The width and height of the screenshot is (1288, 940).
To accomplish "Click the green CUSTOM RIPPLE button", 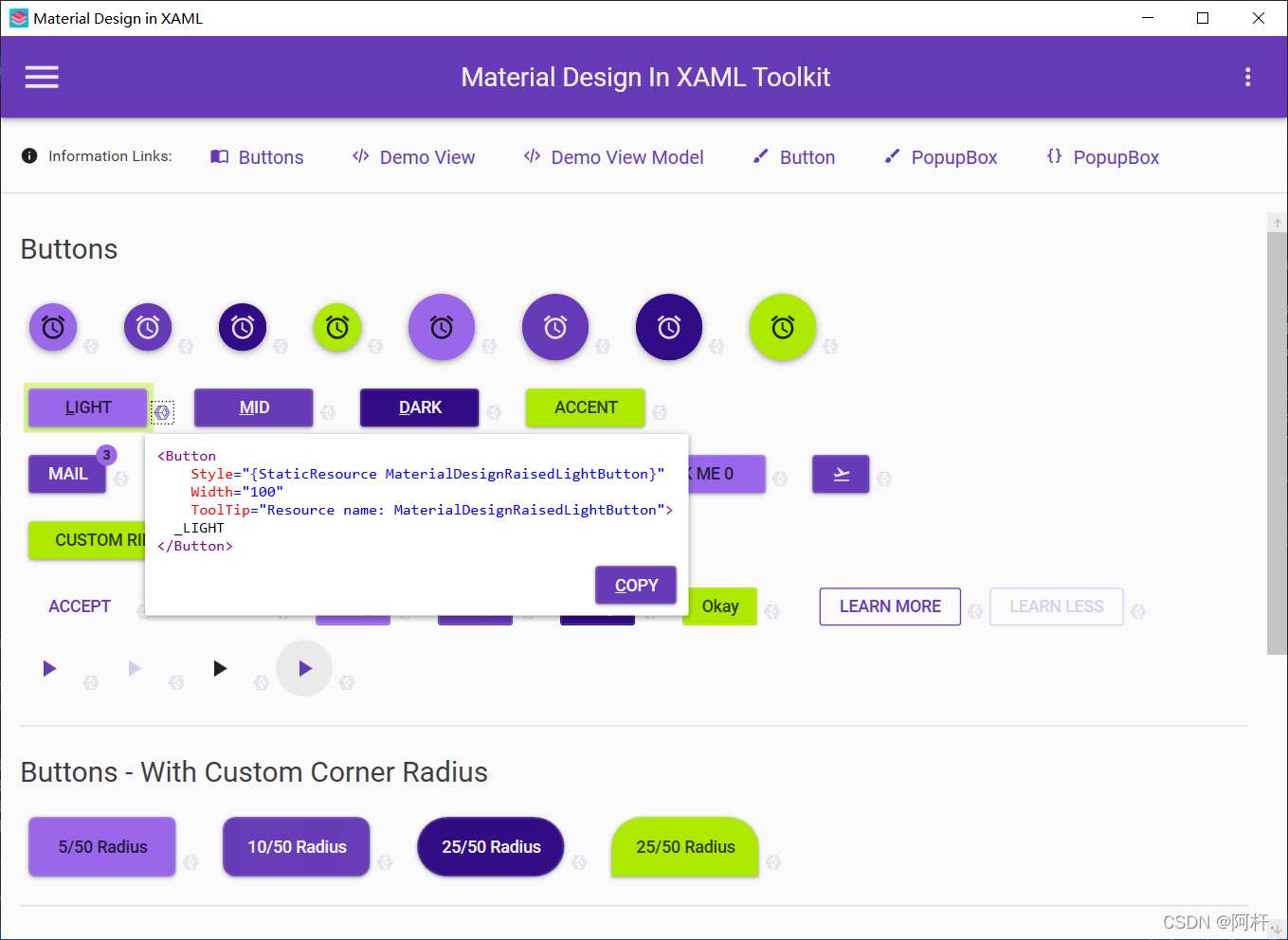I will coord(87,540).
